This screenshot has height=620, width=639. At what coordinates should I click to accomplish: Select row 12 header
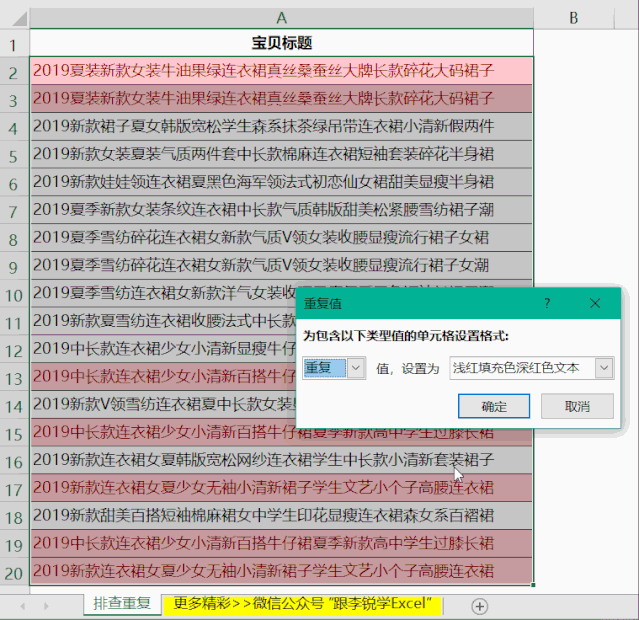pos(14,351)
